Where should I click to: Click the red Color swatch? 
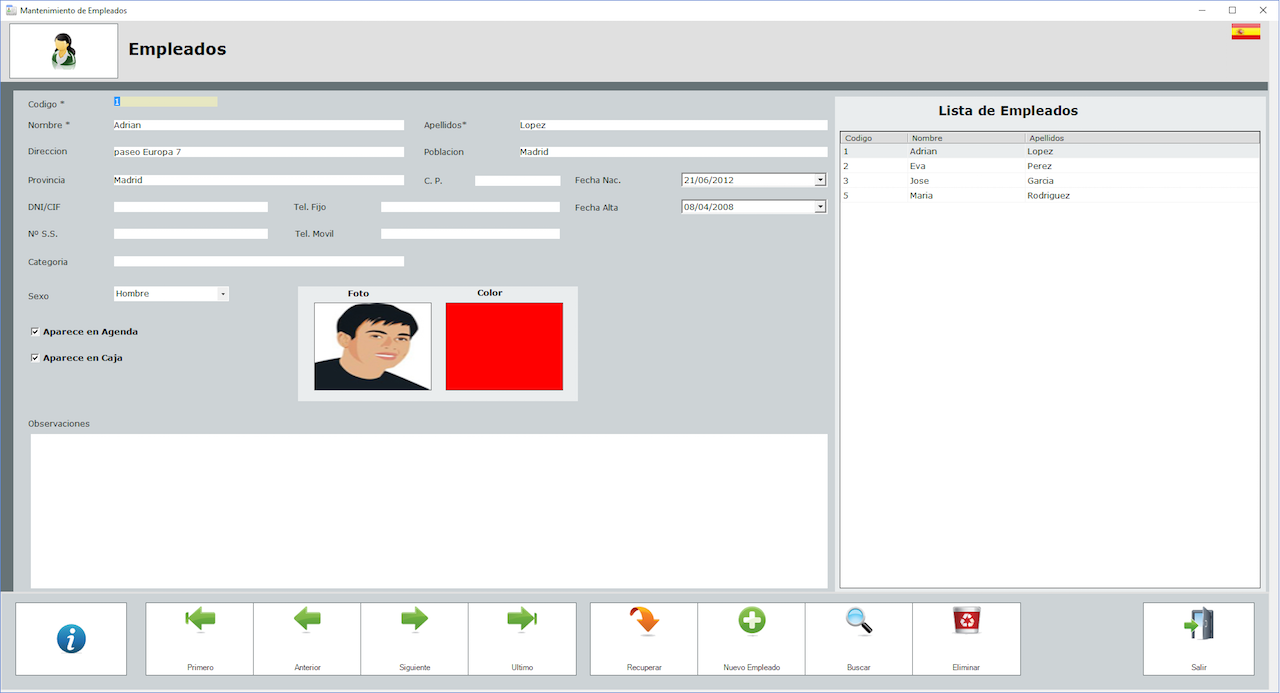pos(504,346)
